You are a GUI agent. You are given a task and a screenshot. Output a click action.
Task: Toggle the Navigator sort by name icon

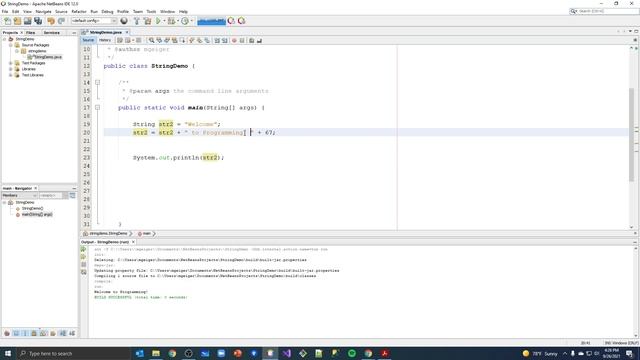click(63, 333)
